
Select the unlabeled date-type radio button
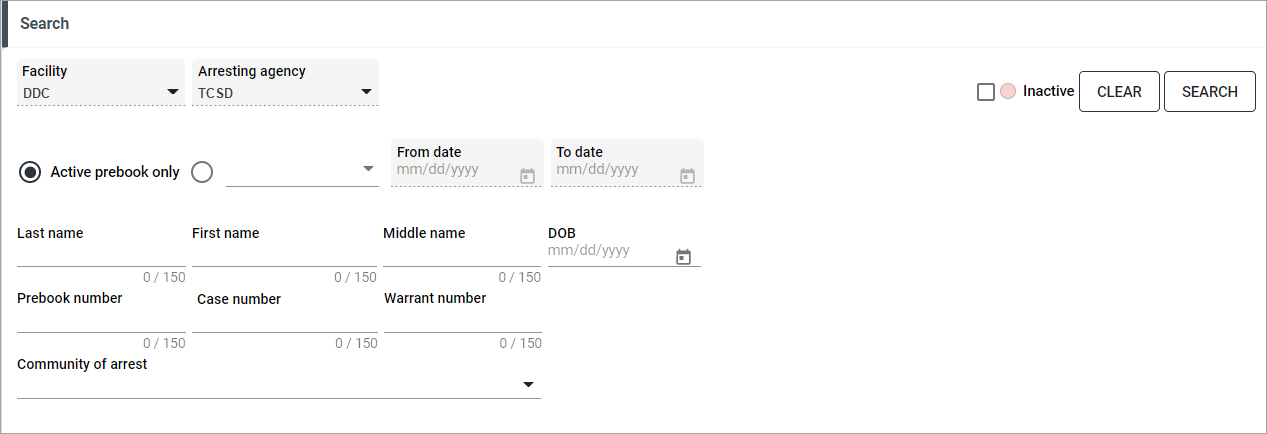coord(202,172)
